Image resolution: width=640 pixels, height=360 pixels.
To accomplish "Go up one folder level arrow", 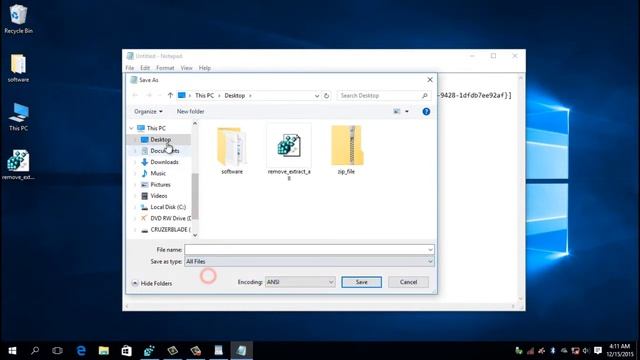I will tap(170, 95).
